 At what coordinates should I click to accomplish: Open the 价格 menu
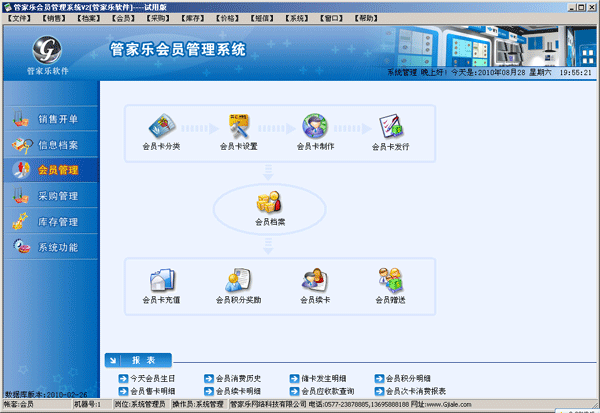coord(227,18)
